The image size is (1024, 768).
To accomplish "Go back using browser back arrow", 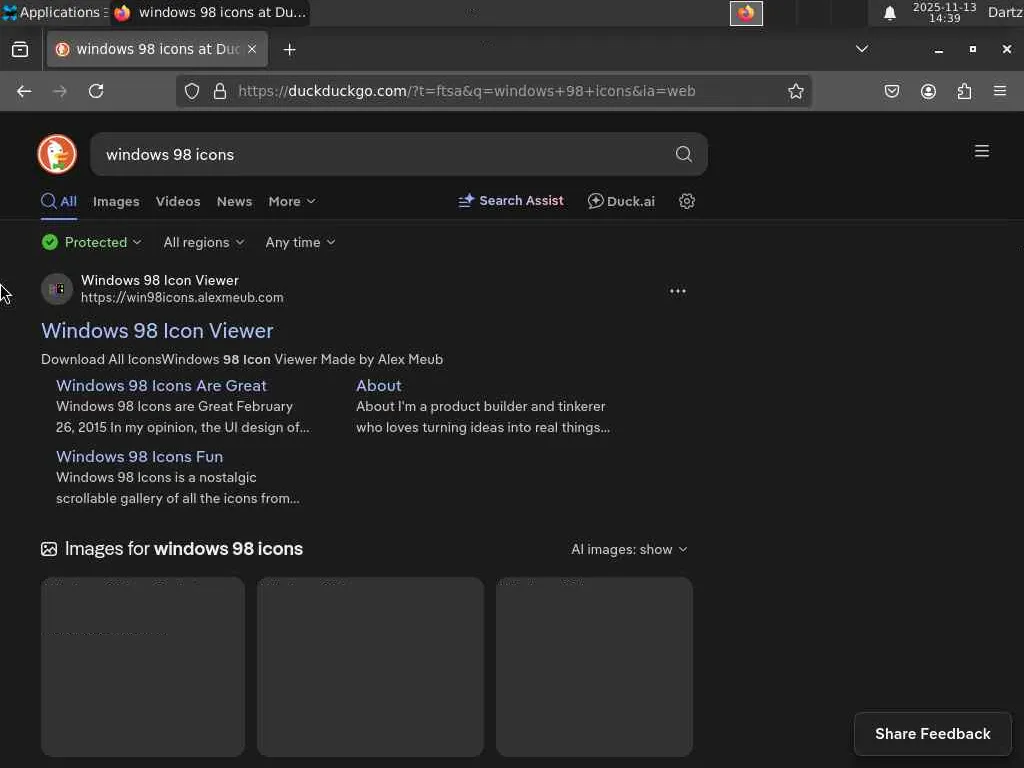I will pos(24,91).
